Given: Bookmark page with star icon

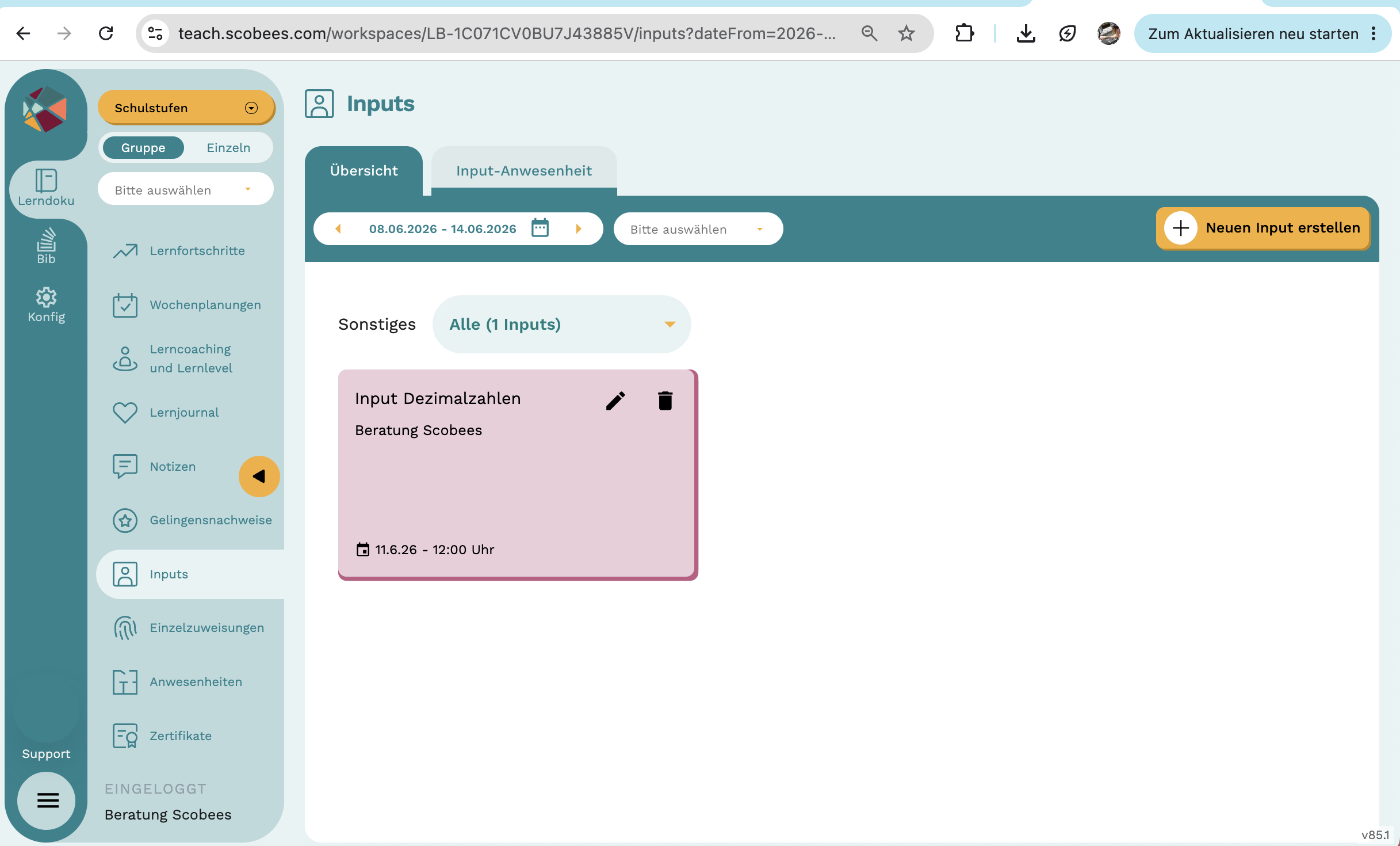Looking at the screenshot, I should click(906, 33).
